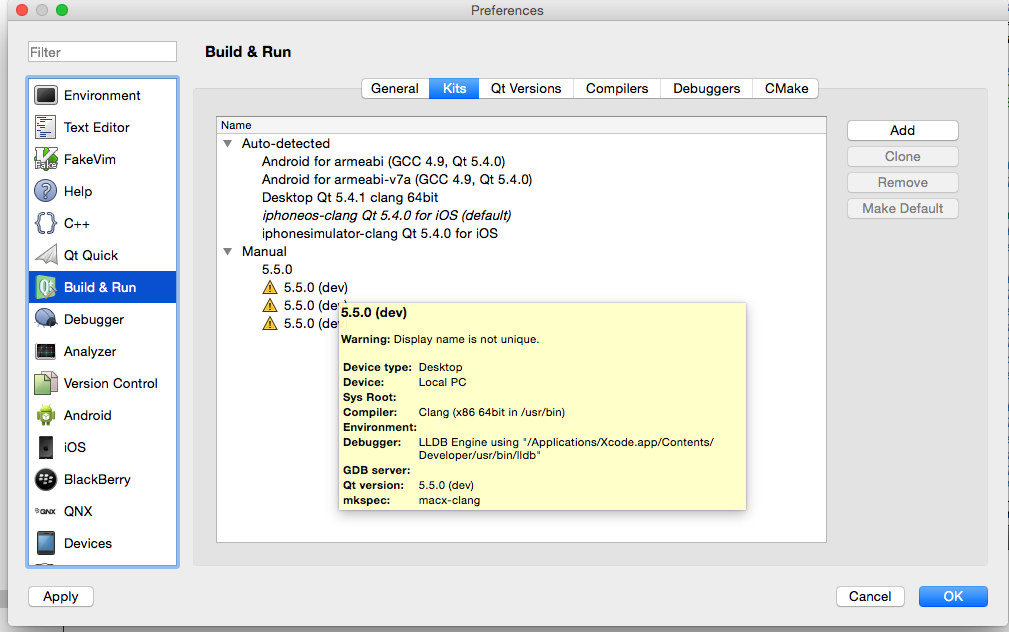Open the Environment settings icon
Screen dimensions: 1009x632
(x=46, y=95)
